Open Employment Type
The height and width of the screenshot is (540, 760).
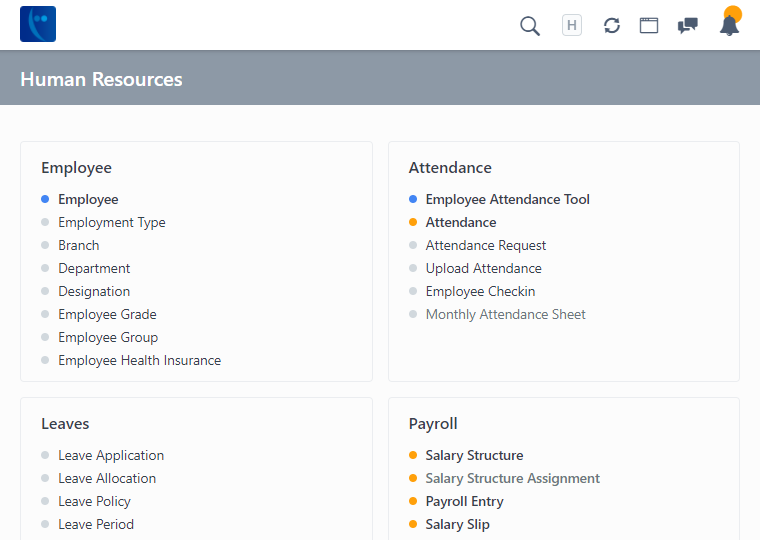[x=111, y=223]
